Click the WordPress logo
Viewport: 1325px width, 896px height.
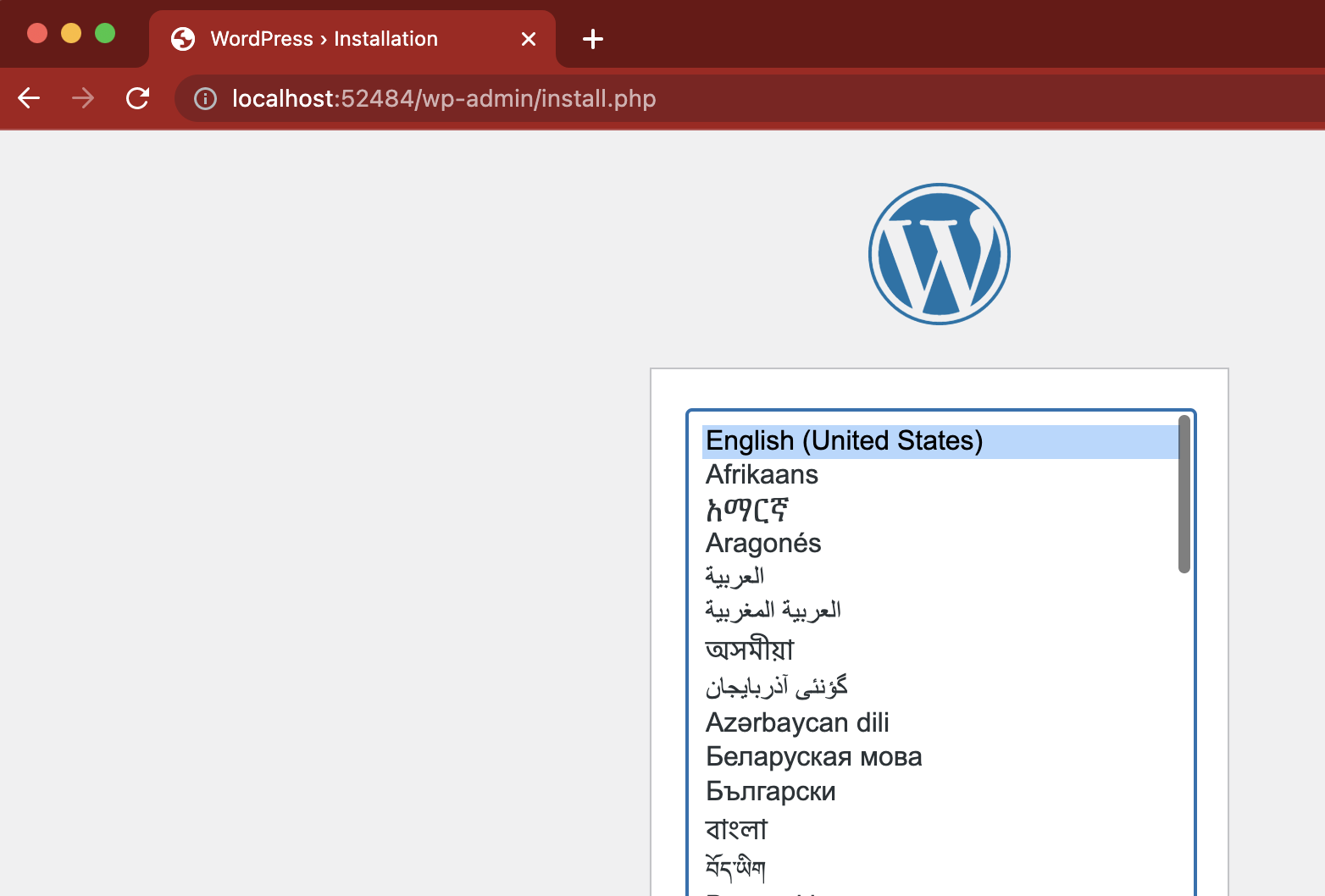[x=940, y=254]
